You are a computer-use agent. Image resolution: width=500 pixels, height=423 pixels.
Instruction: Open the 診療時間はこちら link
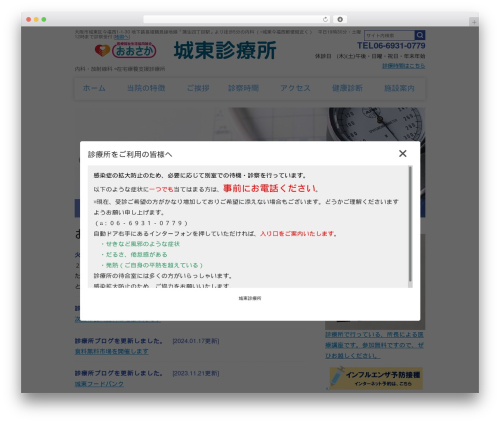(x=403, y=66)
